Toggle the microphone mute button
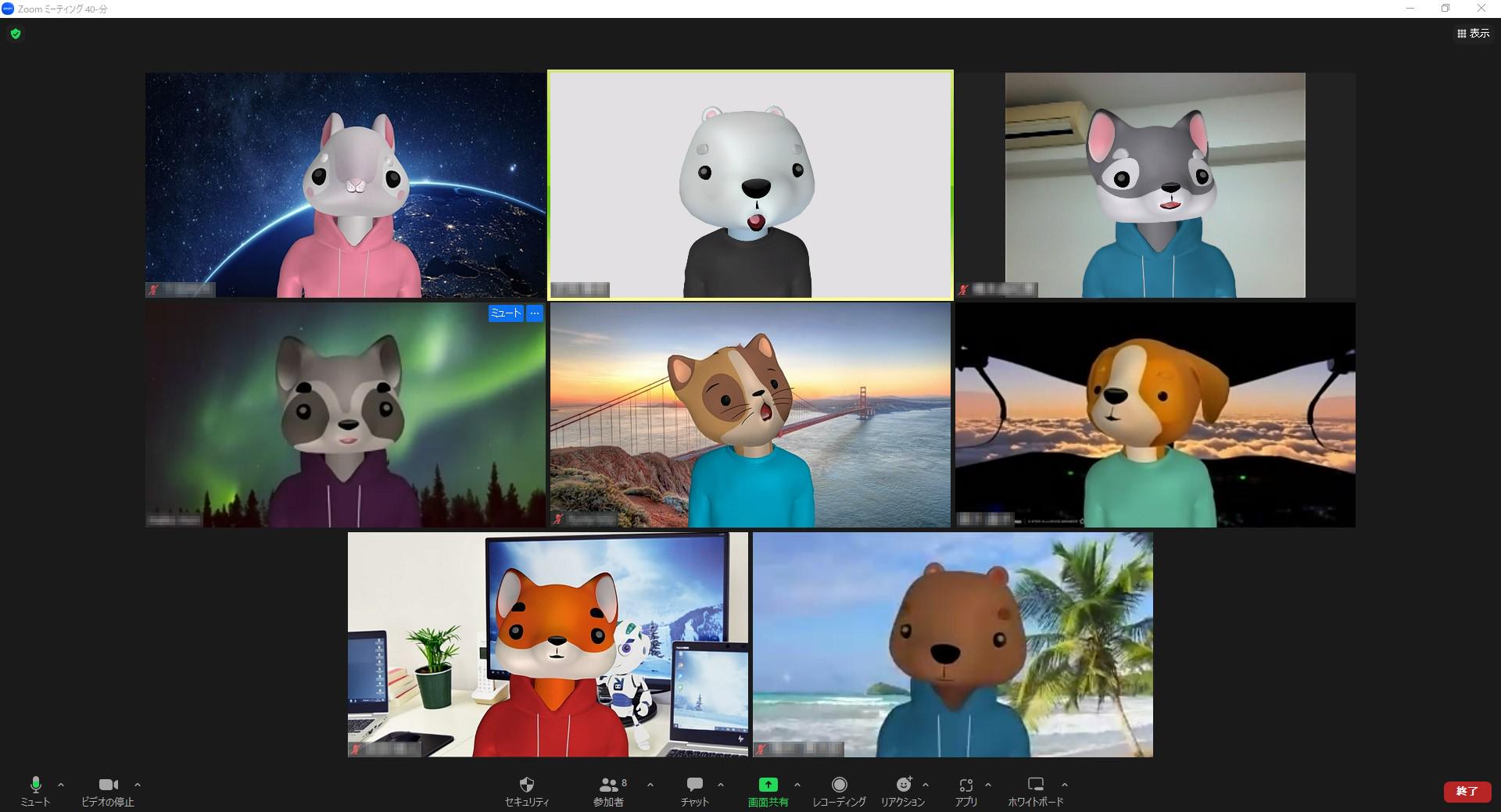This screenshot has height=812, width=1501. pyautogui.click(x=35, y=785)
